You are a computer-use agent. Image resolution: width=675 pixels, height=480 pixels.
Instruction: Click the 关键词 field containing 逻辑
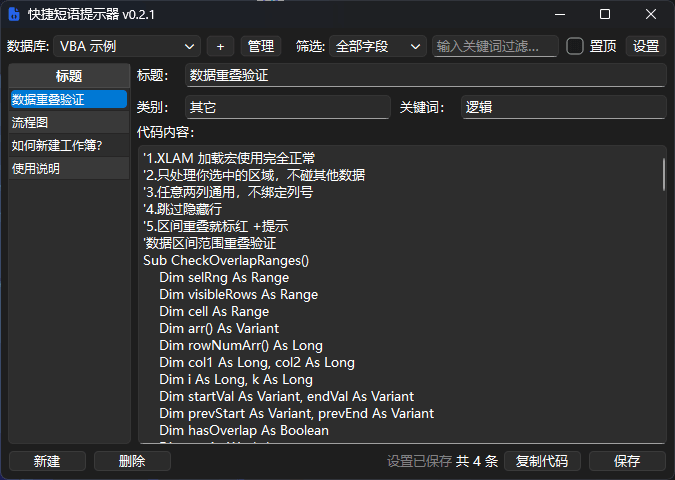click(x=564, y=107)
